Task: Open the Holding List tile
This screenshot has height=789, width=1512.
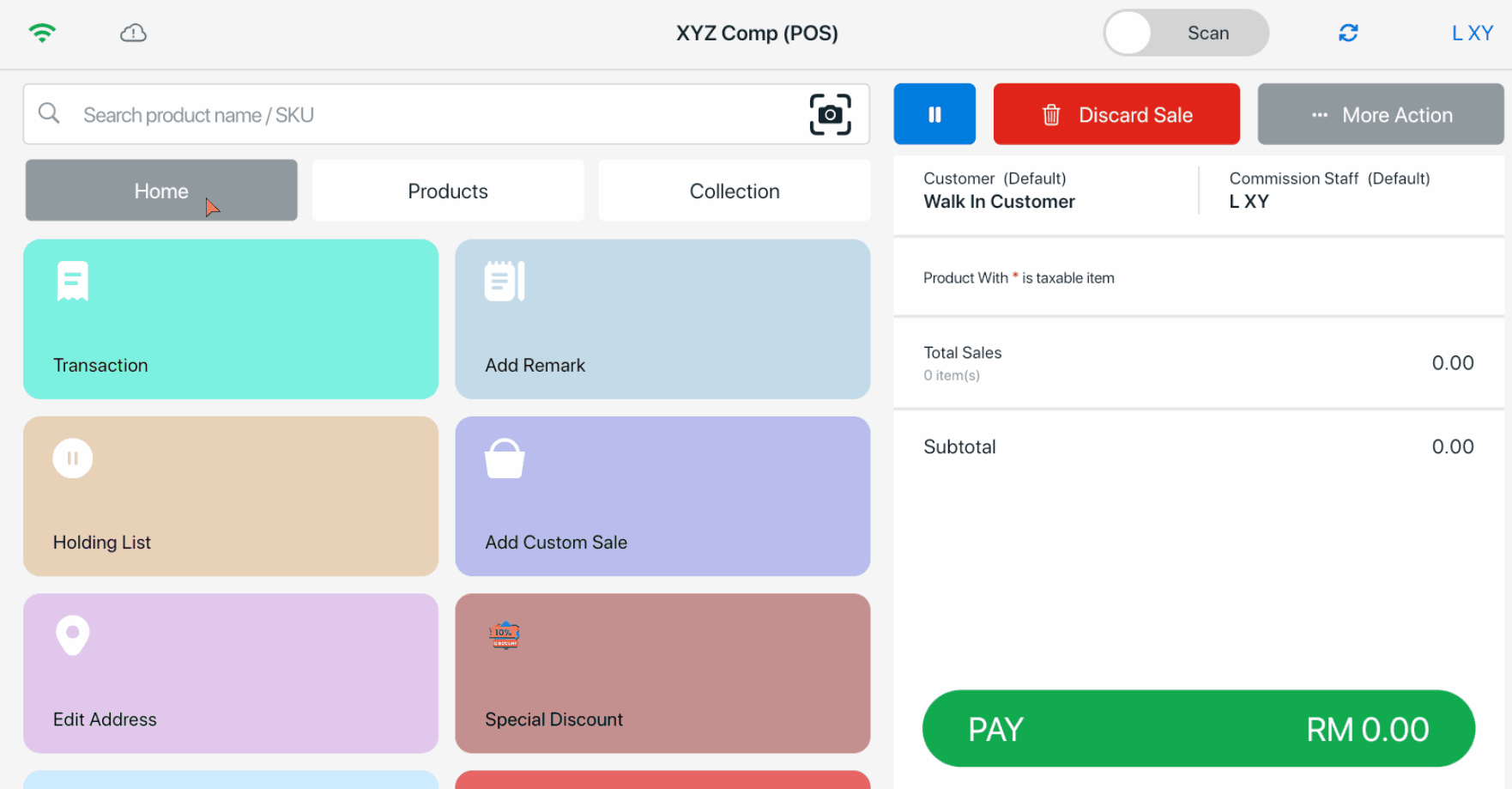Action: (231, 495)
